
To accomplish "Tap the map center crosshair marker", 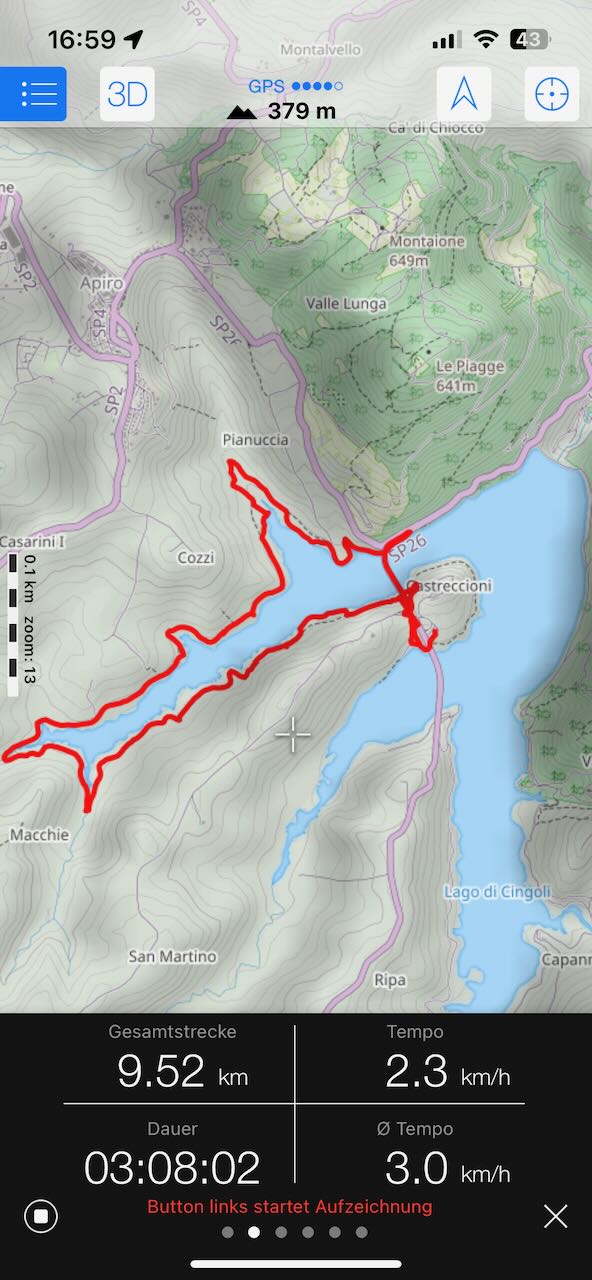I will pyautogui.click(x=293, y=735).
